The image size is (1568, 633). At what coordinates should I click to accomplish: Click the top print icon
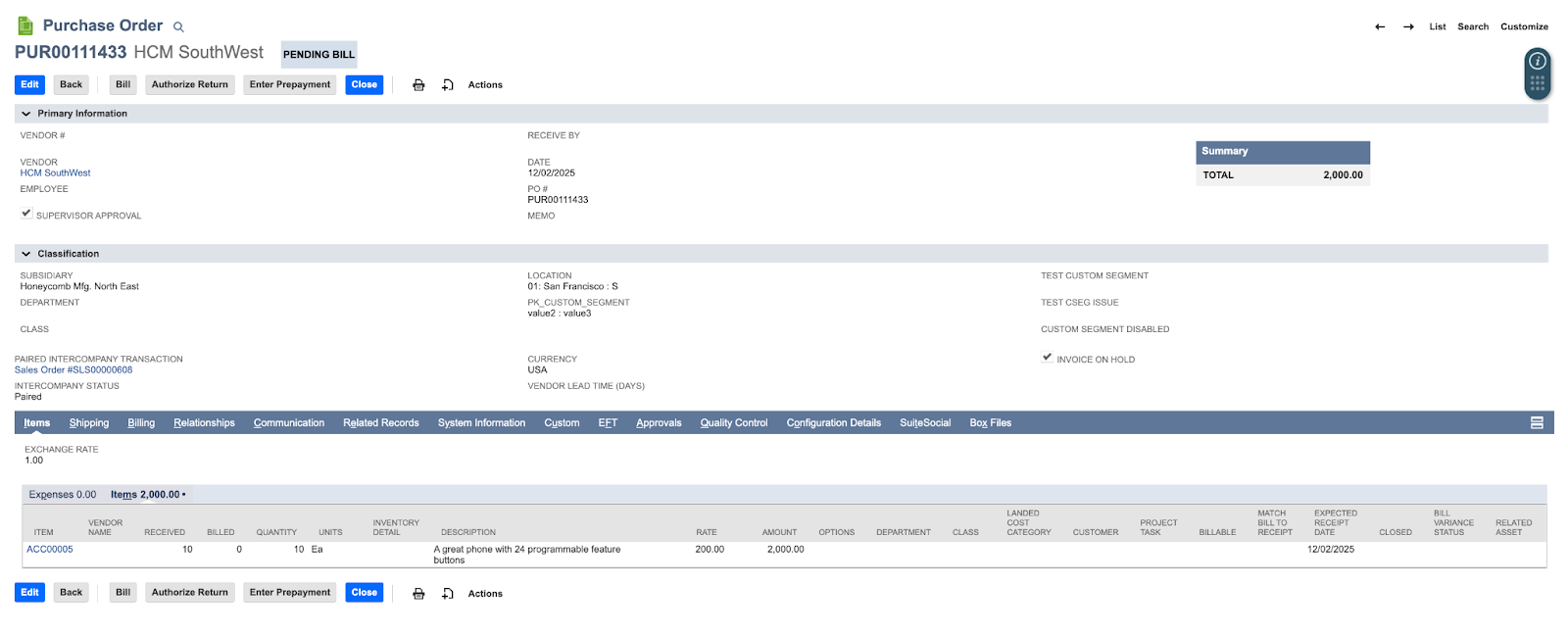click(418, 85)
